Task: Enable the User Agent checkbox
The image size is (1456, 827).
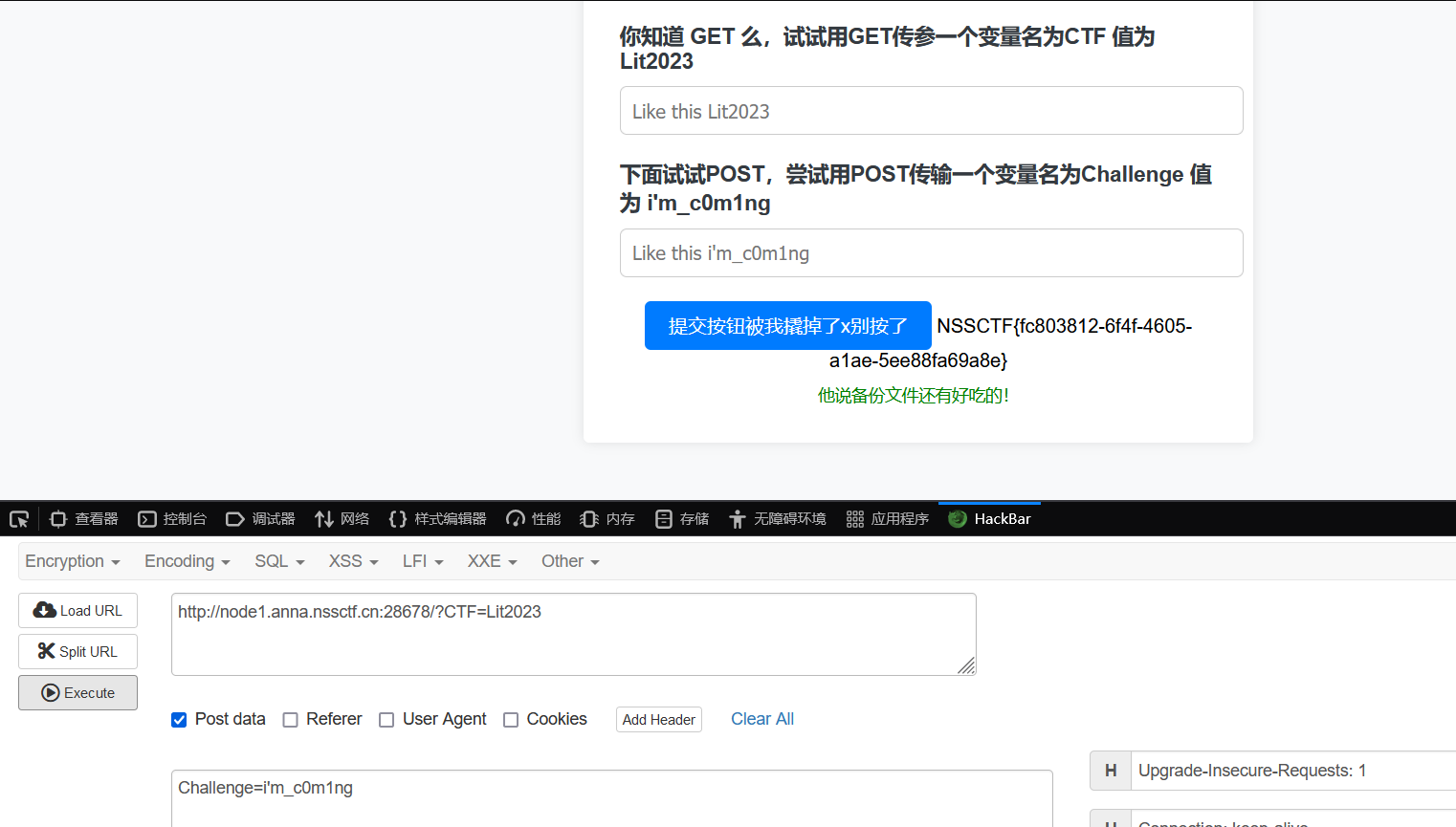Action: click(x=386, y=720)
